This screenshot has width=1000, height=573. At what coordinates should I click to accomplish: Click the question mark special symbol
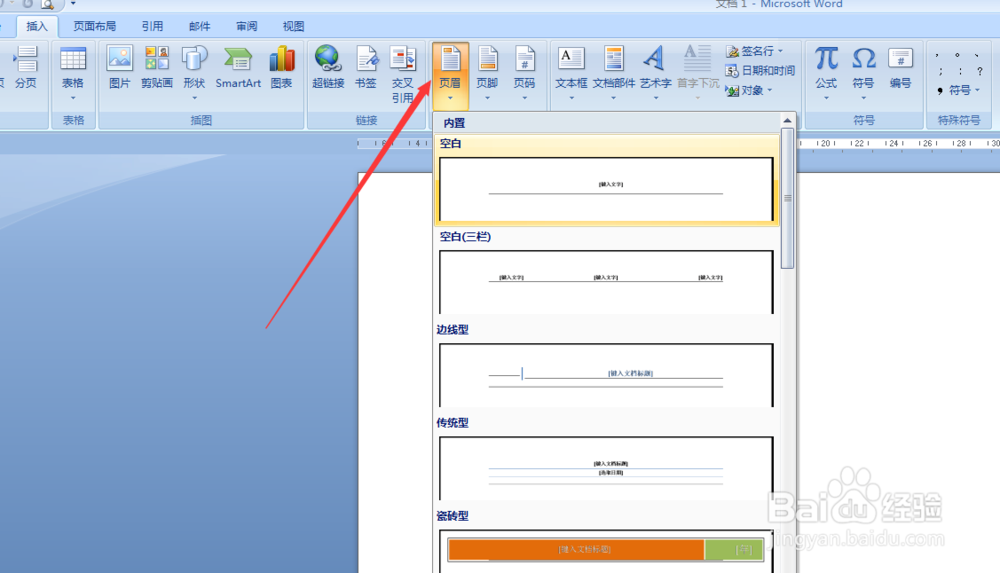pos(980,72)
